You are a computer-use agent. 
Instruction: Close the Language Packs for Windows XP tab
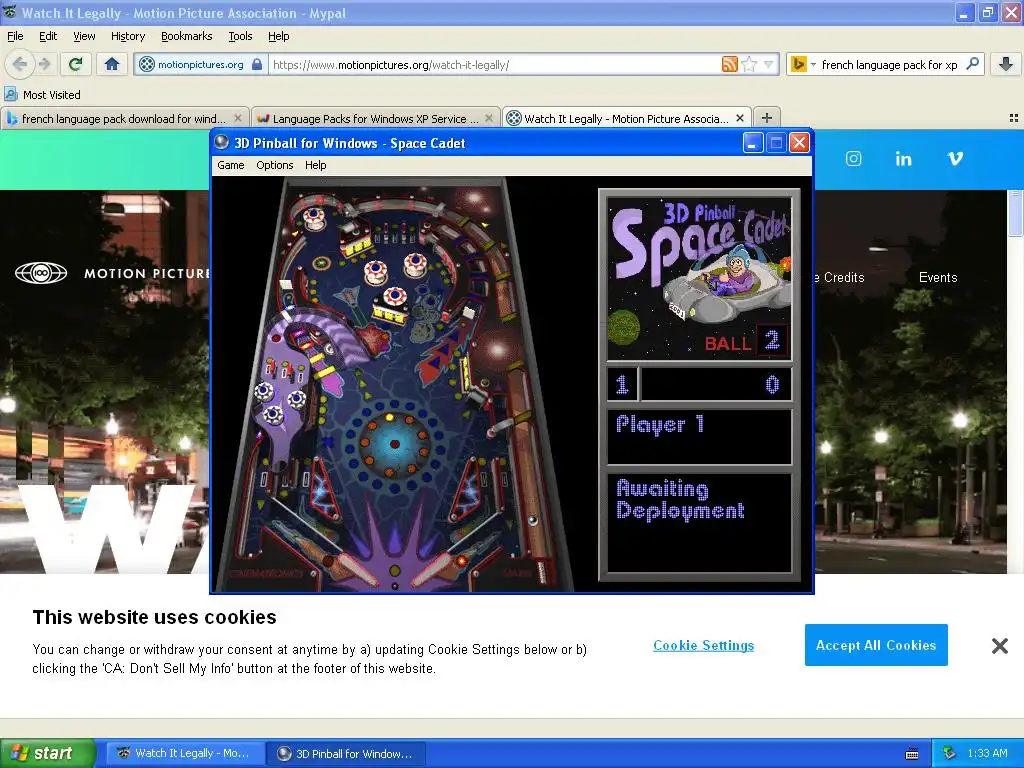click(x=488, y=118)
